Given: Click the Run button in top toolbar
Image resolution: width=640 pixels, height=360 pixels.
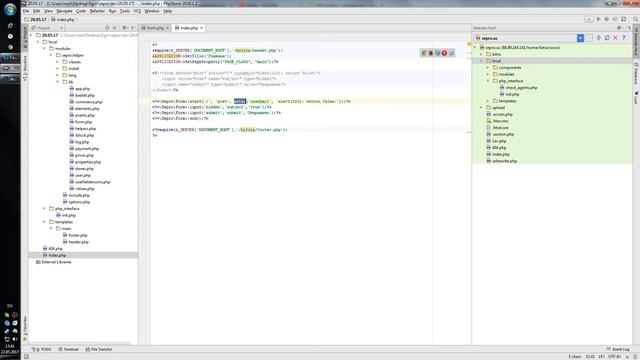Looking at the screenshot, I should 598,19.
